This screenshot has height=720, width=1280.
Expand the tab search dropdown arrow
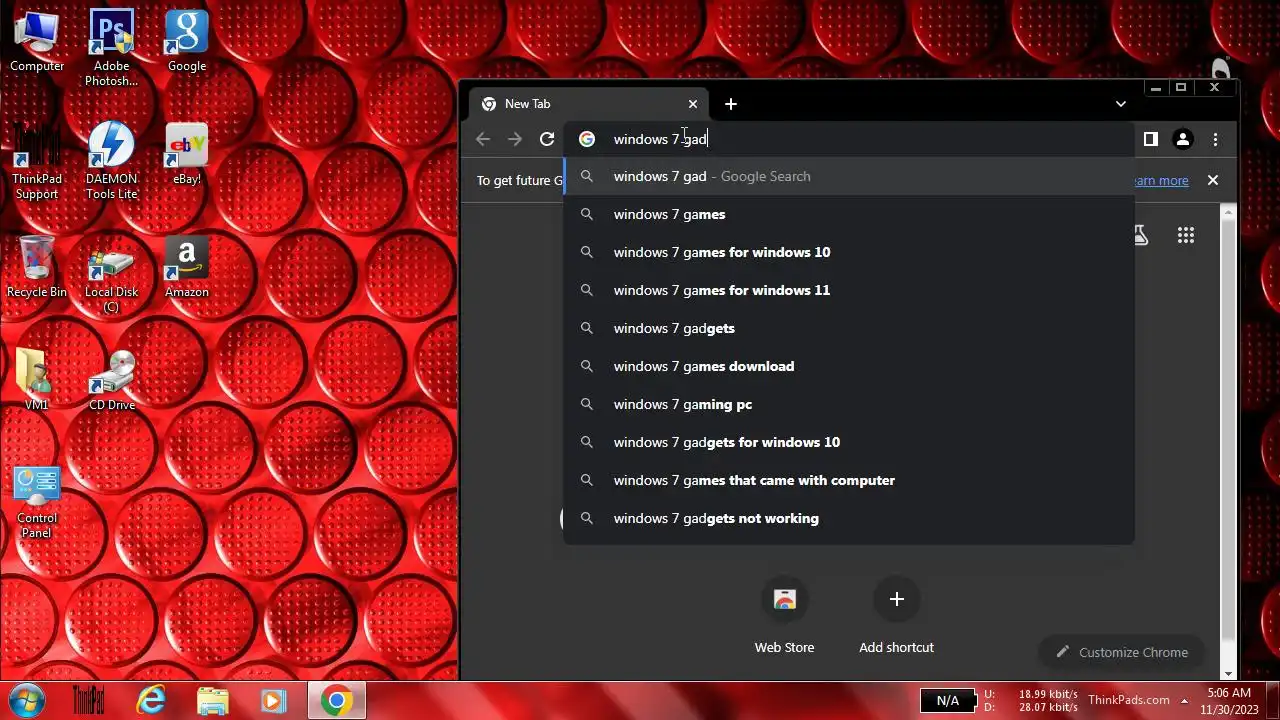[1121, 104]
